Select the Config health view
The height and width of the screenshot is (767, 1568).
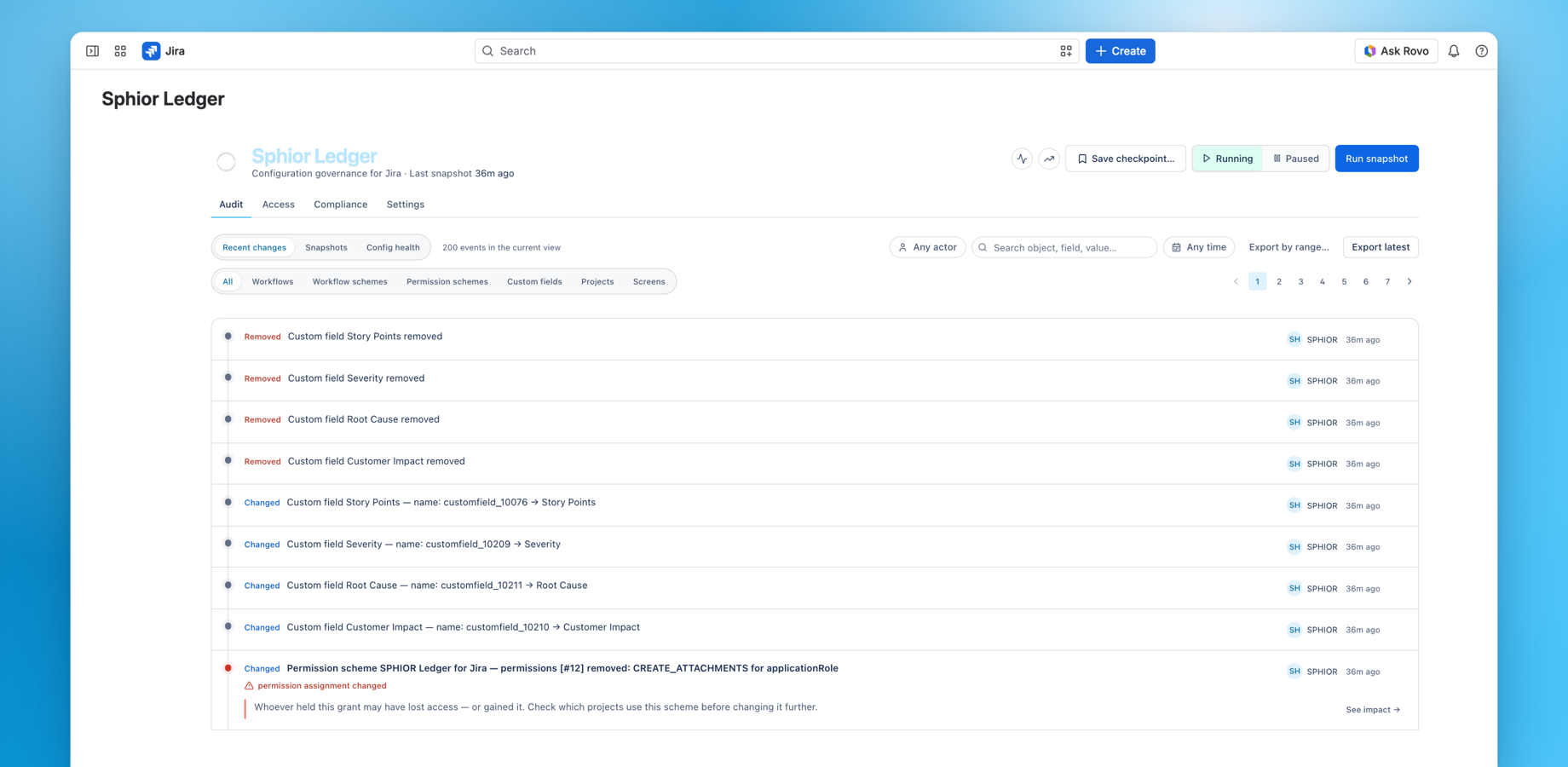pyautogui.click(x=393, y=247)
